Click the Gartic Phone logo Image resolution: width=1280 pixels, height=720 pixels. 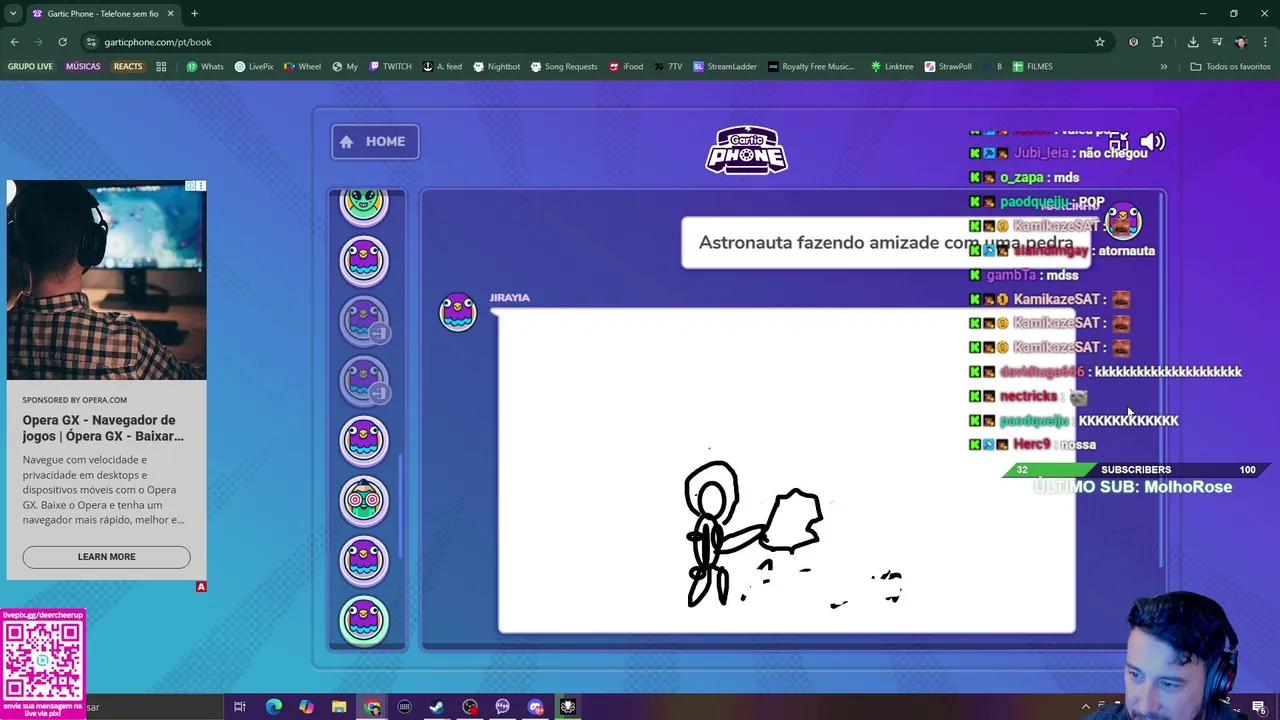pos(747,150)
